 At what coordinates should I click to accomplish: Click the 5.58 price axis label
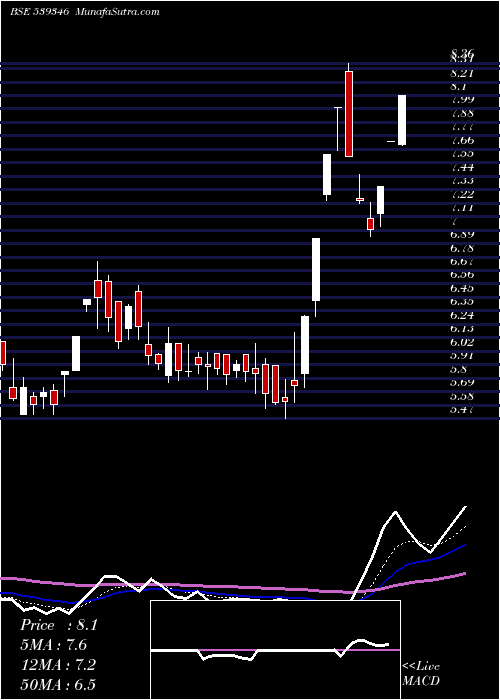[x=462, y=396]
